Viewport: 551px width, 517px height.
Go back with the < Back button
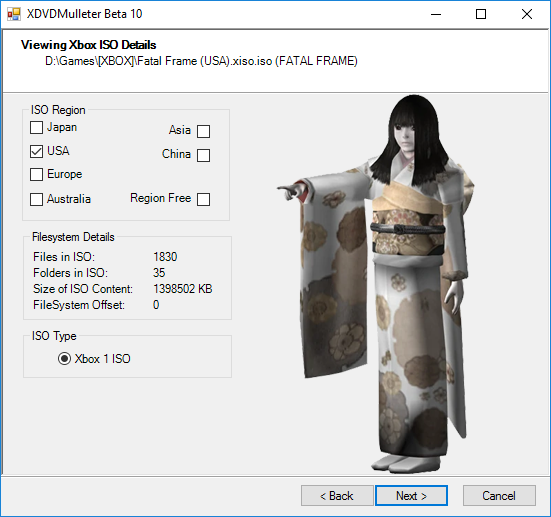(x=337, y=496)
